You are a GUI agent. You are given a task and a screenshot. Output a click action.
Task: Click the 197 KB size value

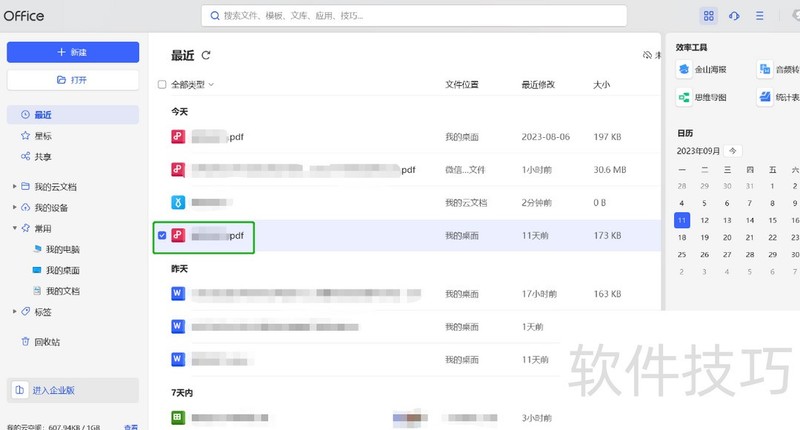pos(607,137)
